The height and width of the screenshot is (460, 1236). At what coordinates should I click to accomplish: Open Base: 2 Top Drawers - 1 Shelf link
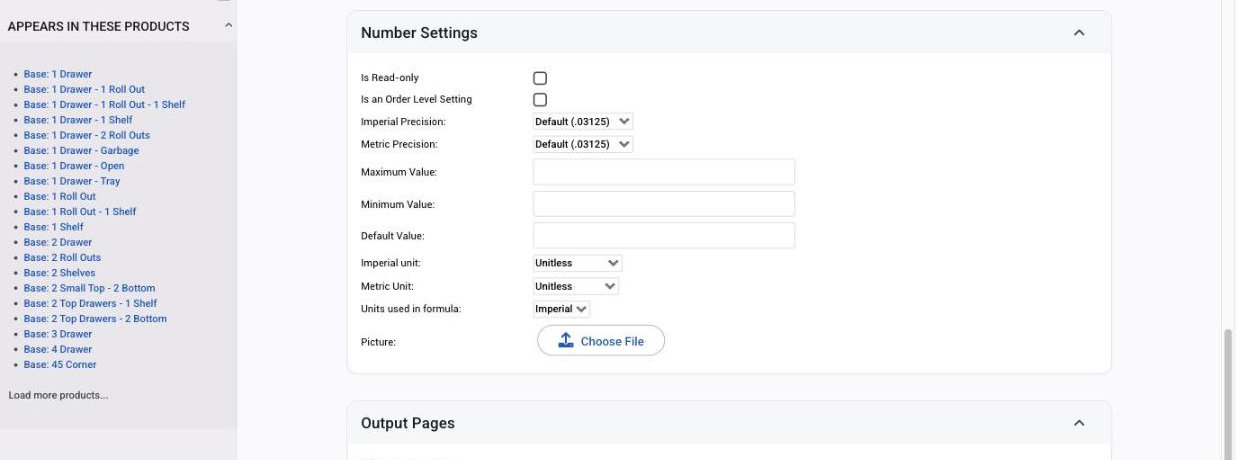tap(90, 303)
